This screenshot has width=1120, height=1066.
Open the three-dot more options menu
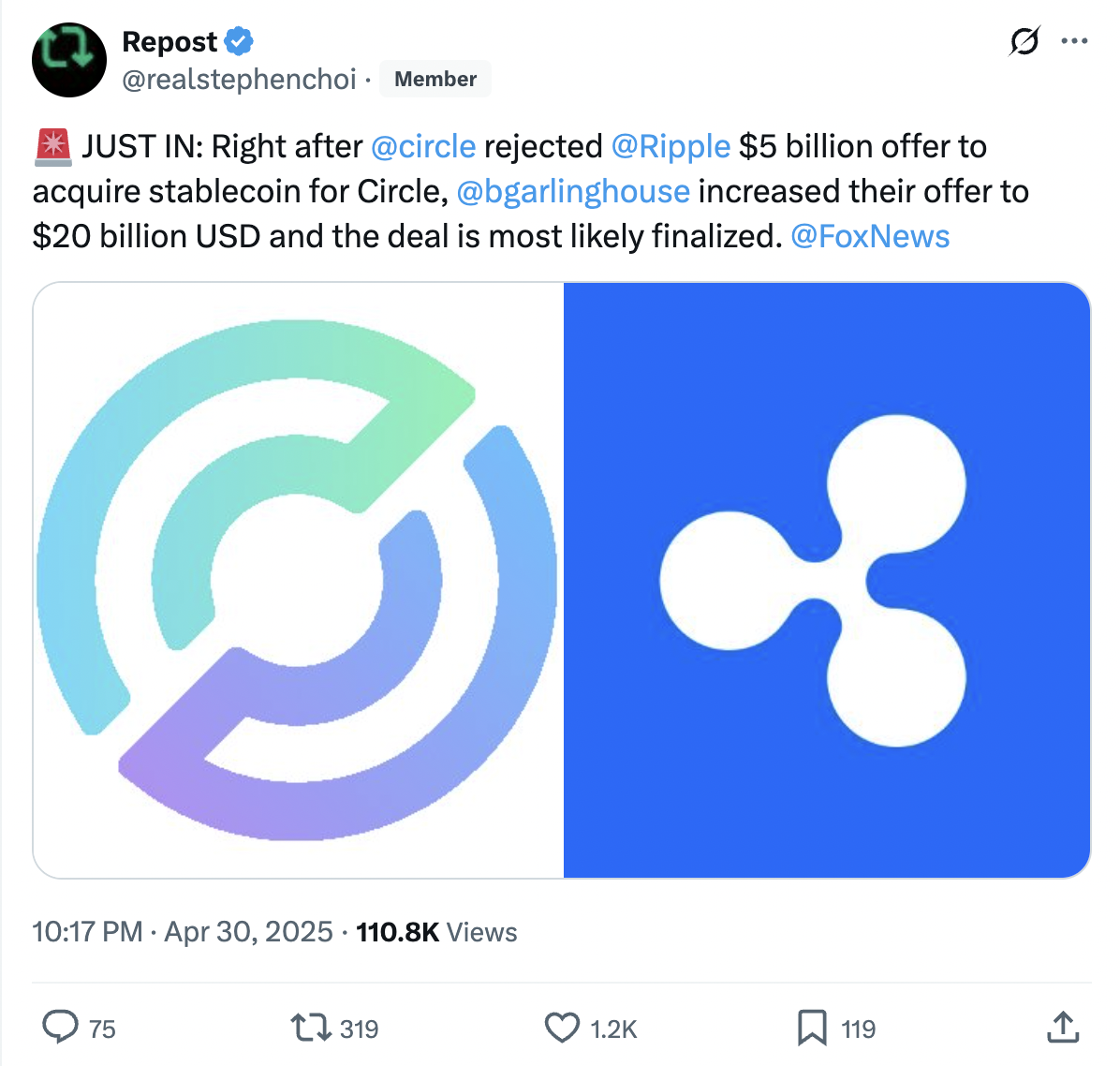click(x=1074, y=41)
